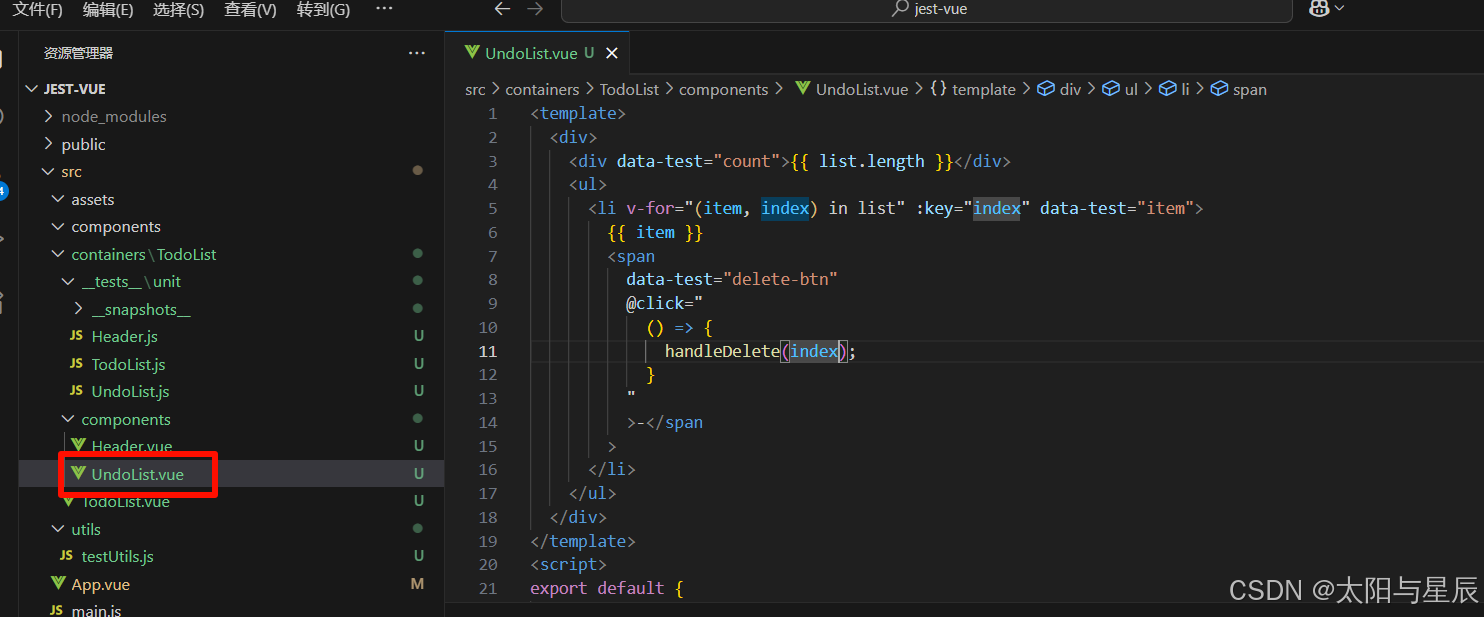Click the components breadcrumb segment

(724, 89)
